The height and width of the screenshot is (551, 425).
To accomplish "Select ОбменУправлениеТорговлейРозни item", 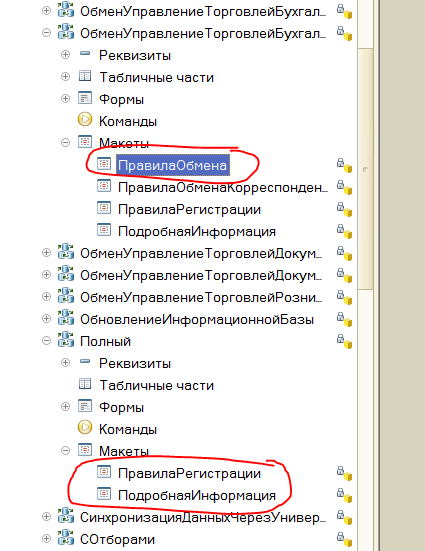I will pyautogui.click(x=201, y=298).
